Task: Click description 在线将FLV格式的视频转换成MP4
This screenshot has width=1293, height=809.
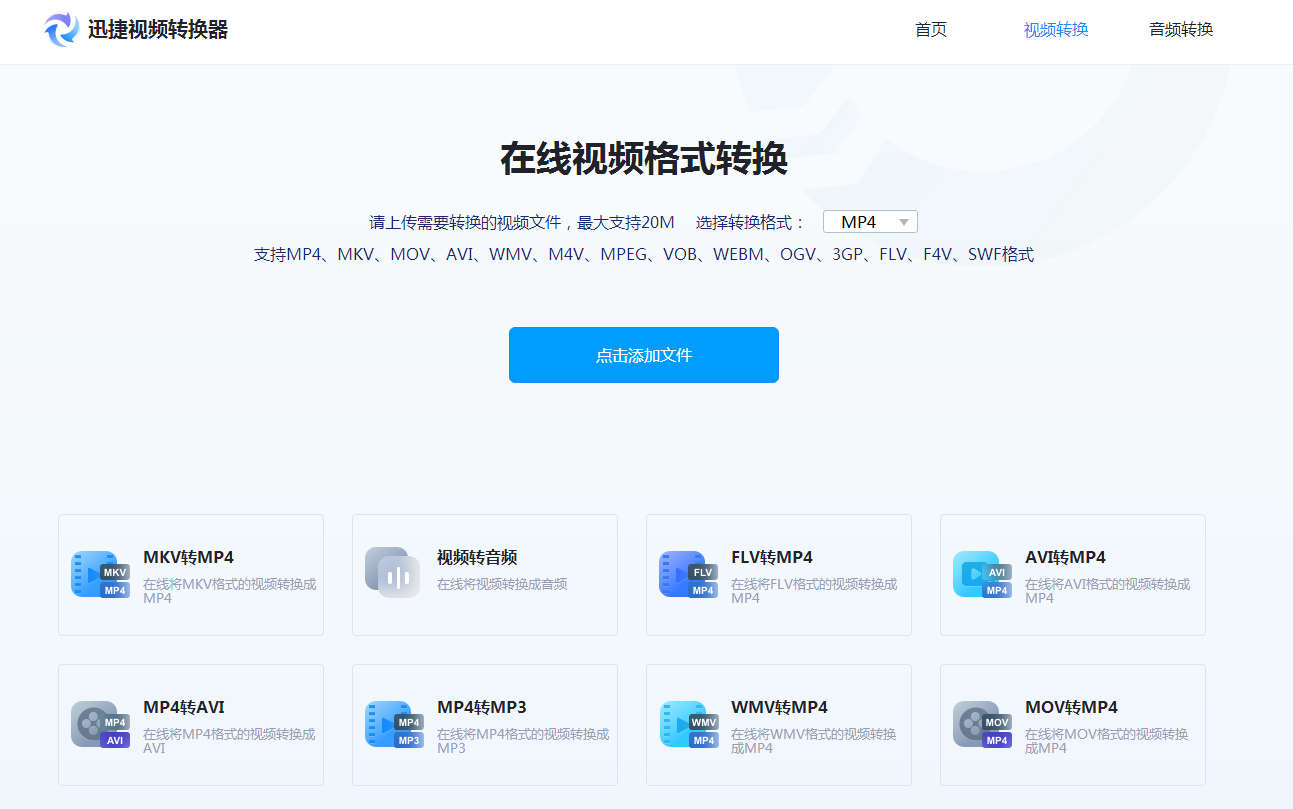Action: (814, 591)
